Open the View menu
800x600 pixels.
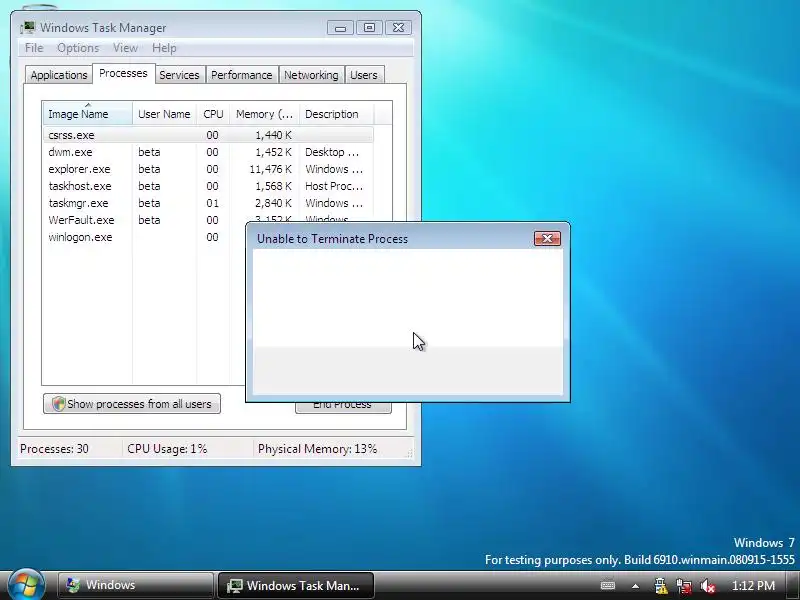click(125, 48)
